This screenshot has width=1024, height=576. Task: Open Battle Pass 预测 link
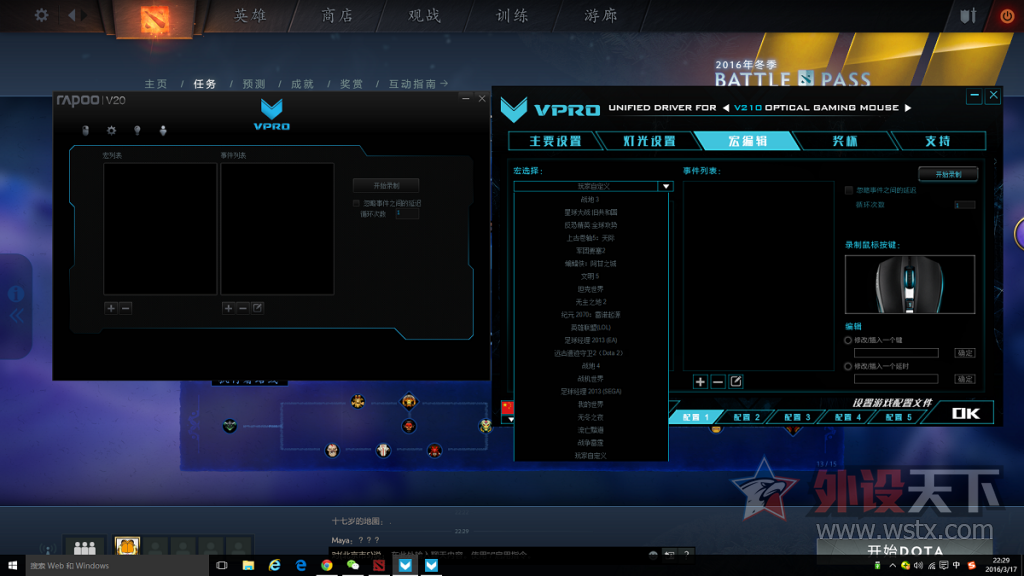[254, 84]
